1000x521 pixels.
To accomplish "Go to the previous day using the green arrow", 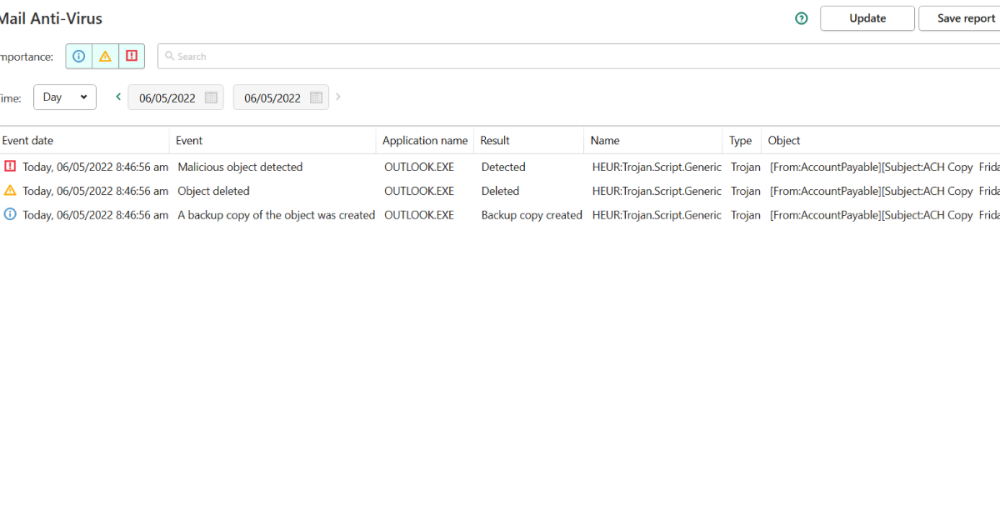I will coord(118,97).
